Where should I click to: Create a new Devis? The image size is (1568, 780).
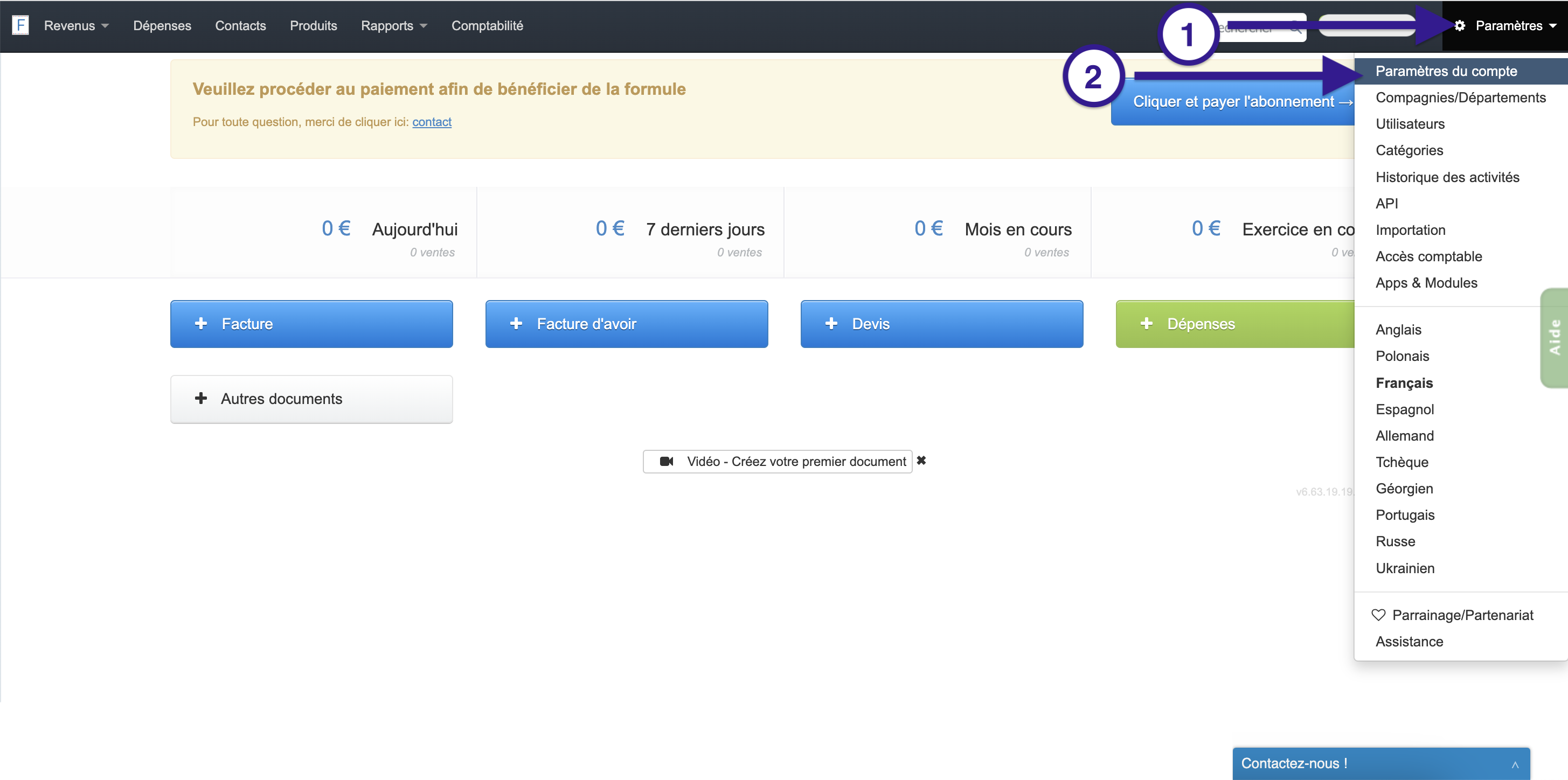[942, 324]
